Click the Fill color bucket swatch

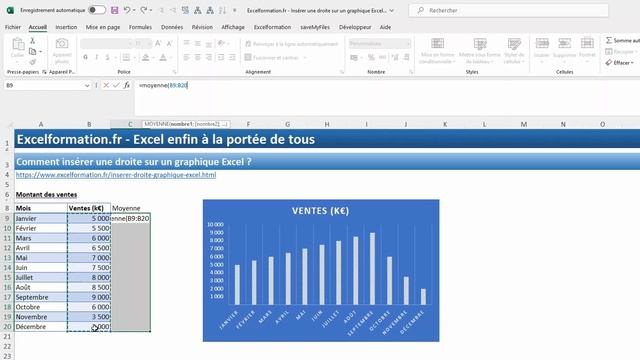point(146,58)
